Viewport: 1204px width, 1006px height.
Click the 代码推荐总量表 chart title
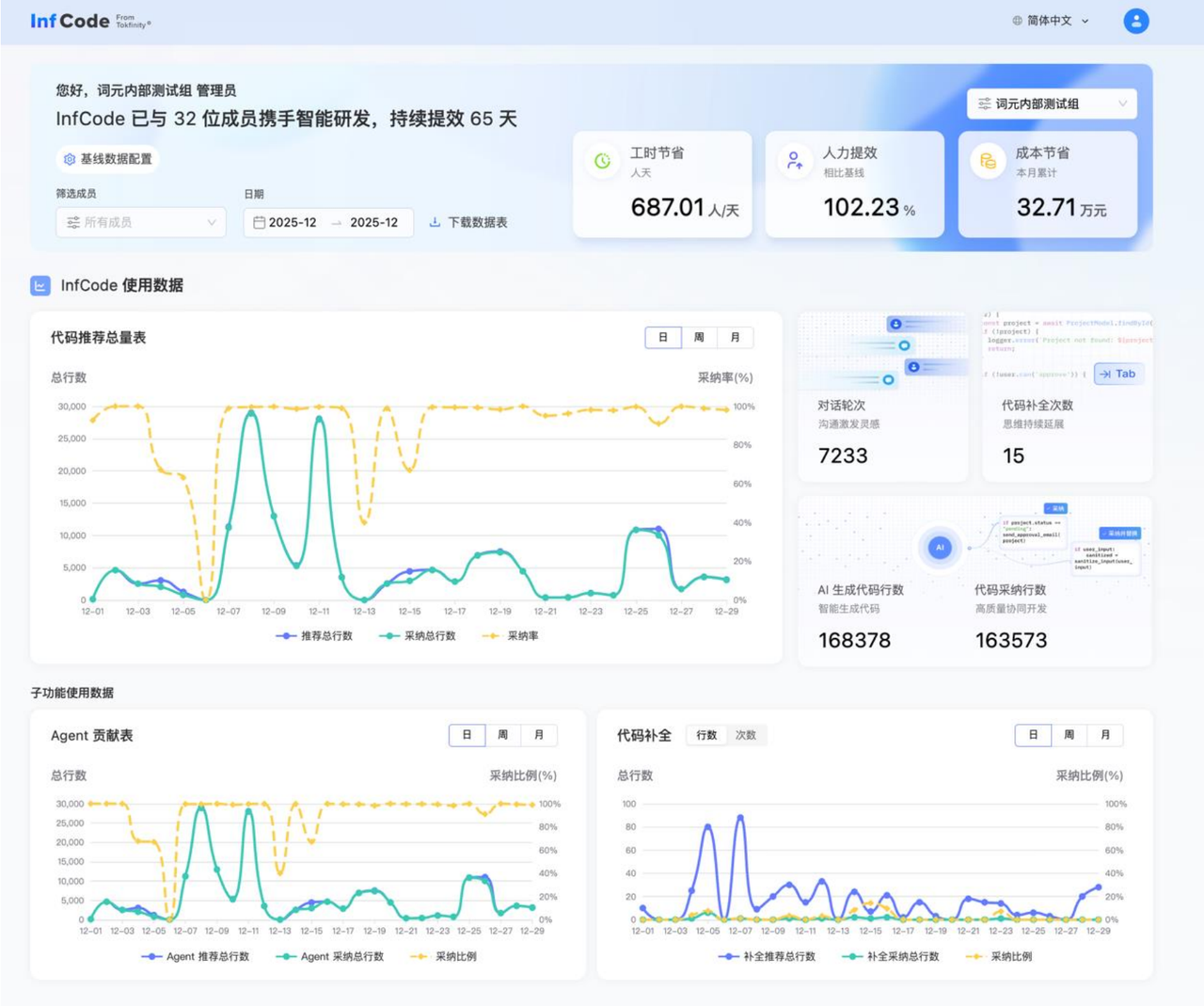[98, 337]
